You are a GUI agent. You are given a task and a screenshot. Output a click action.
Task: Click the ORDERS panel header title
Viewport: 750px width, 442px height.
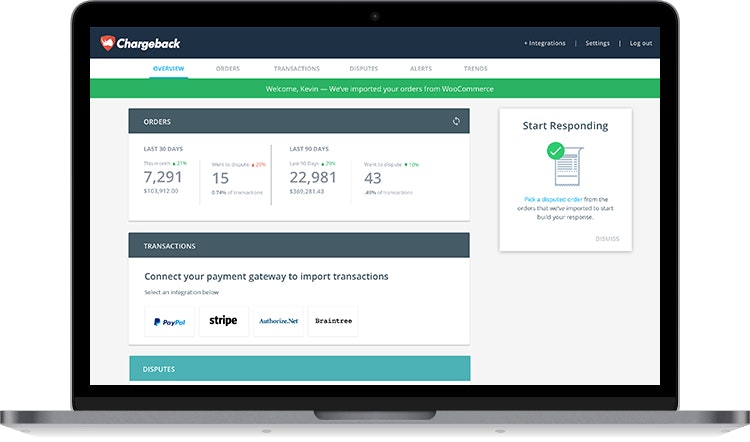[x=157, y=122]
